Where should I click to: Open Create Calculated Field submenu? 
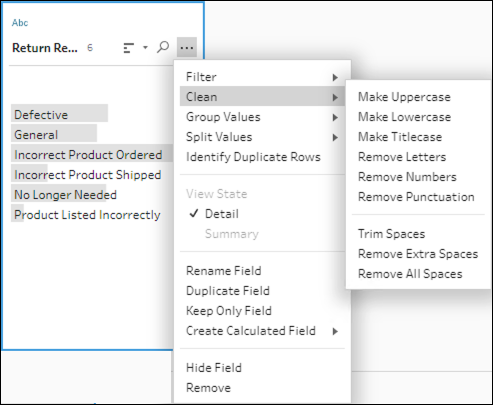click(262, 331)
